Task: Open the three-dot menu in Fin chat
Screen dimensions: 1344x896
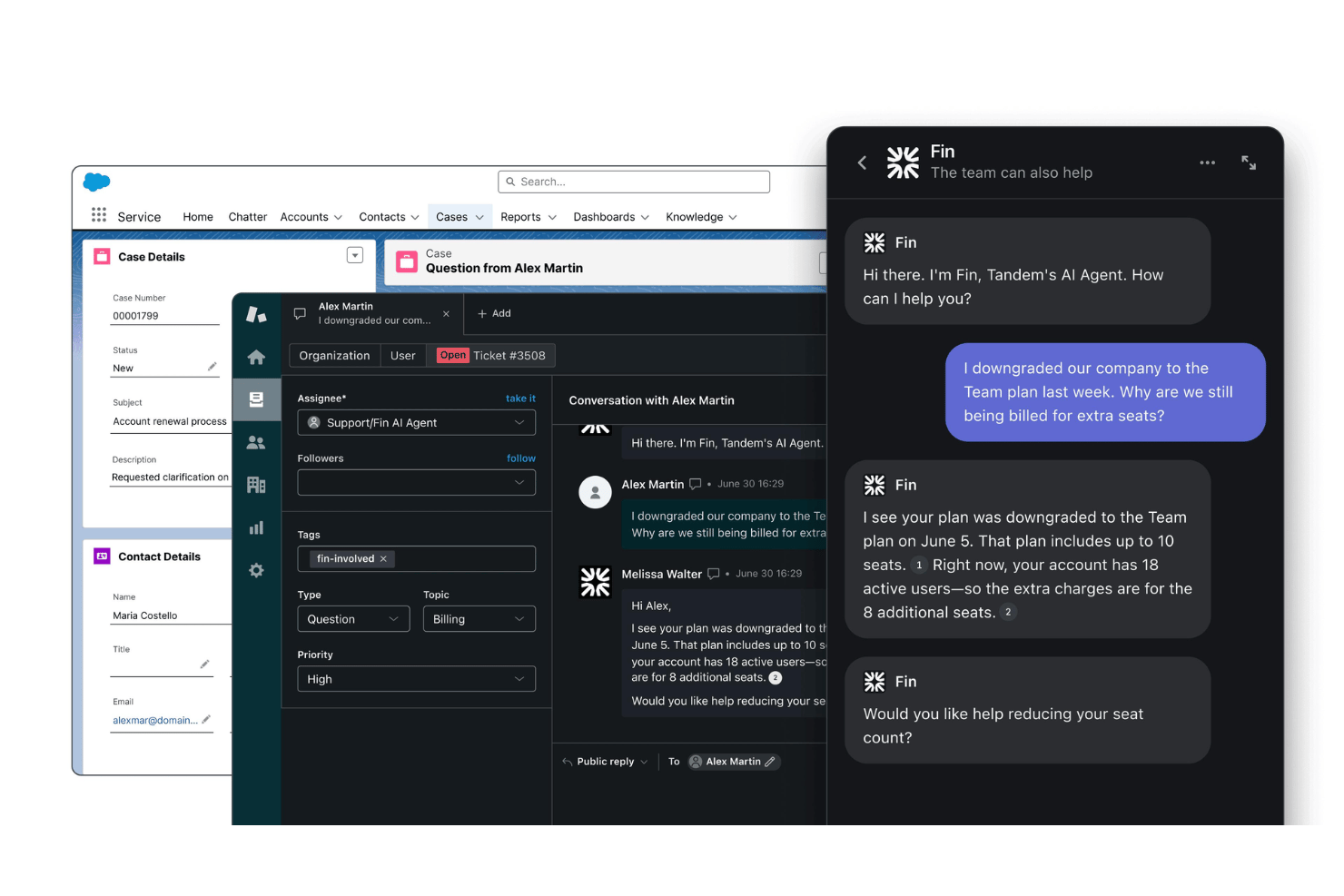Action: (1207, 162)
